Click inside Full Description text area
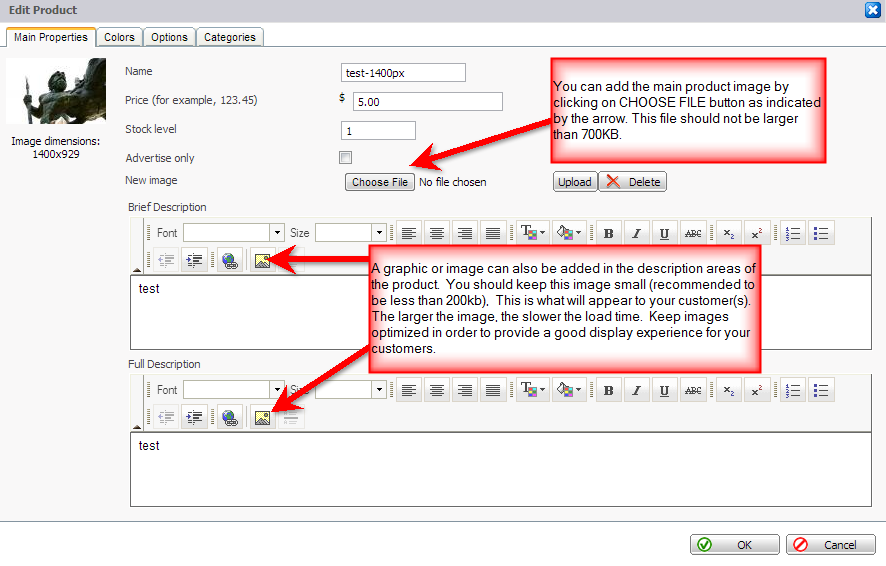This screenshot has width=886, height=566. pyautogui.click(x=501, y=469)
